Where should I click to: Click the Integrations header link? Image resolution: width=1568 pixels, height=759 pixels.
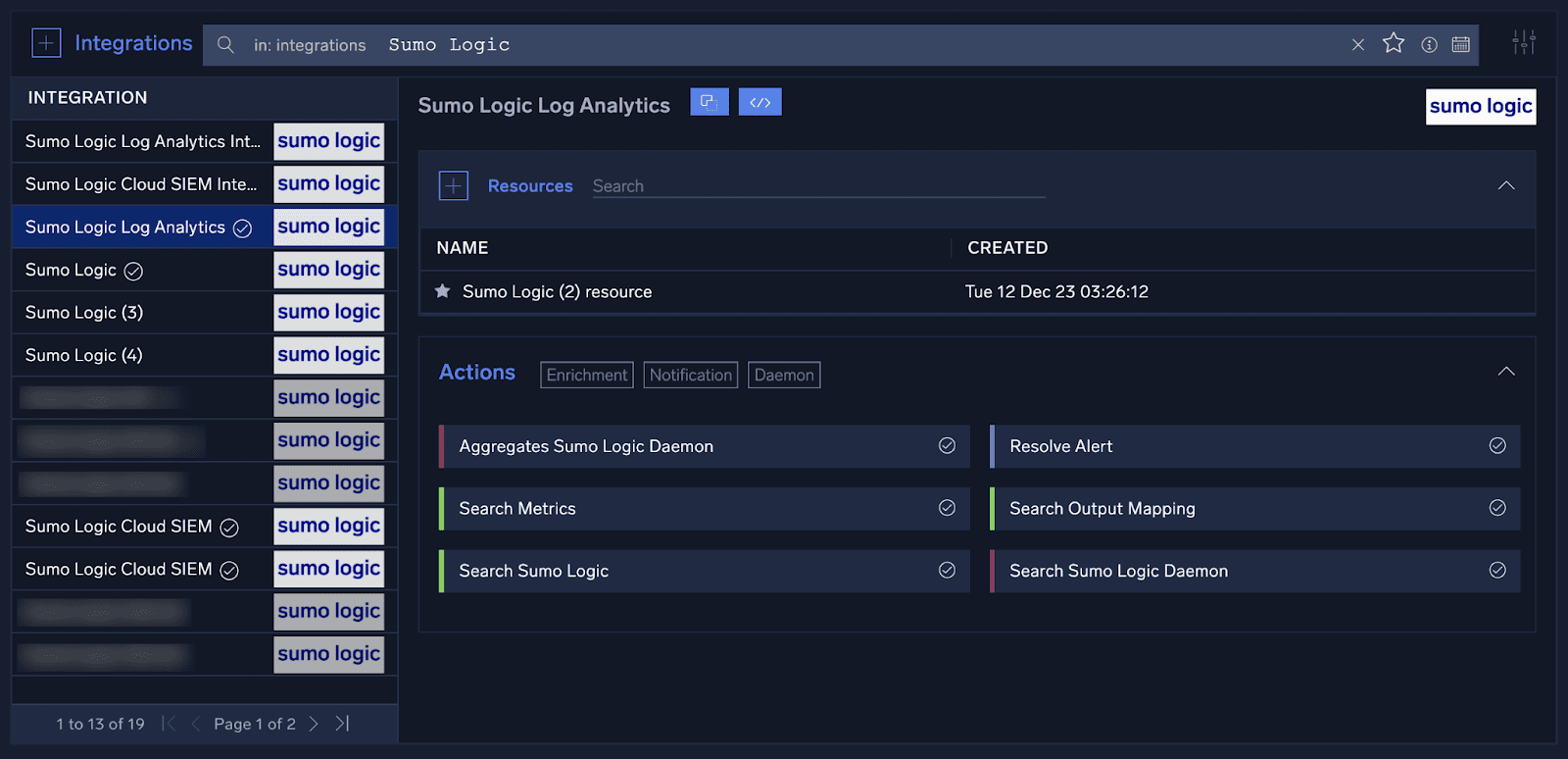tap(133, 43)
